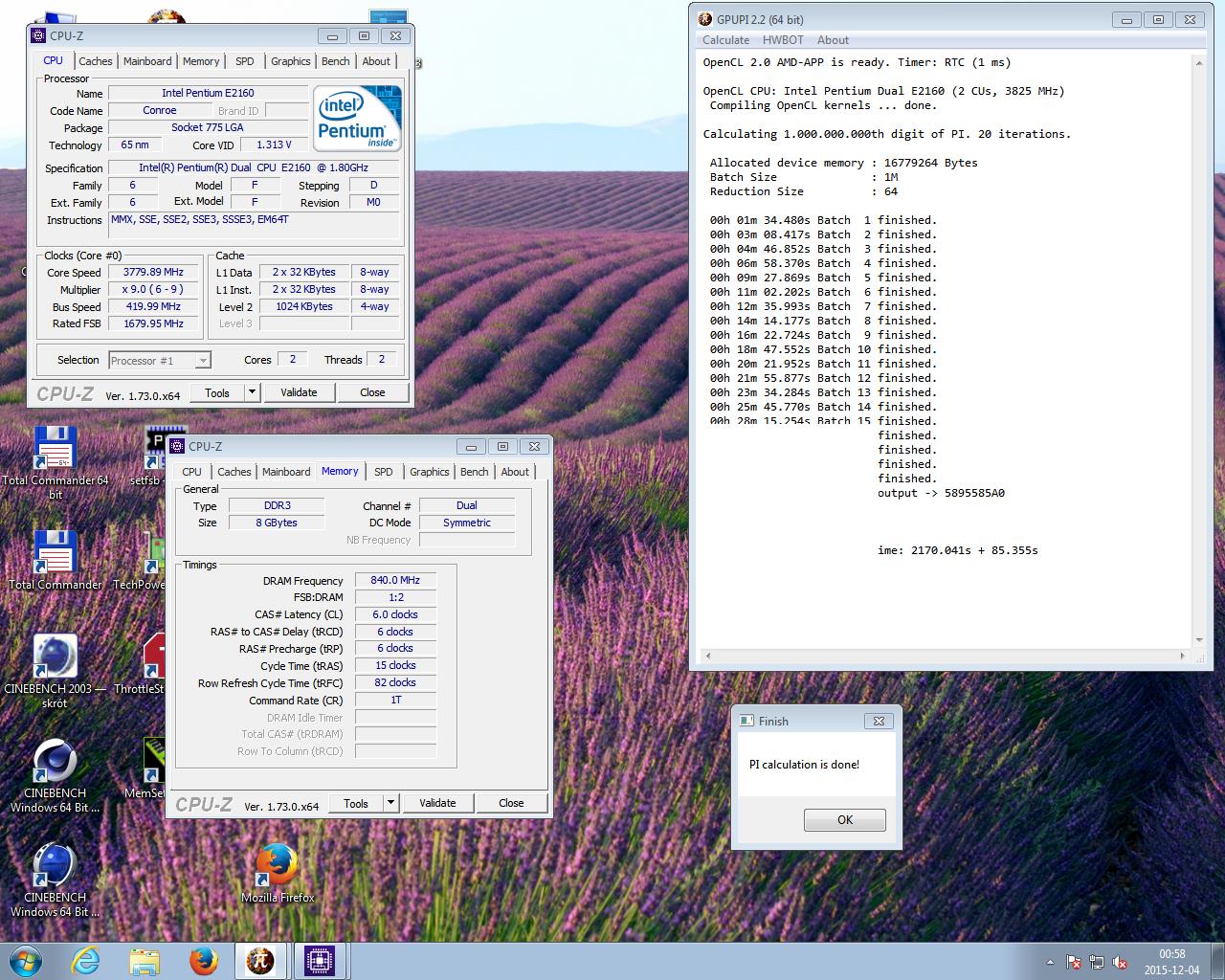The width and height of the screenshot is (1225, 980).
Task: Click Tools button in top CPU-Z window
Action: (217, 392)
